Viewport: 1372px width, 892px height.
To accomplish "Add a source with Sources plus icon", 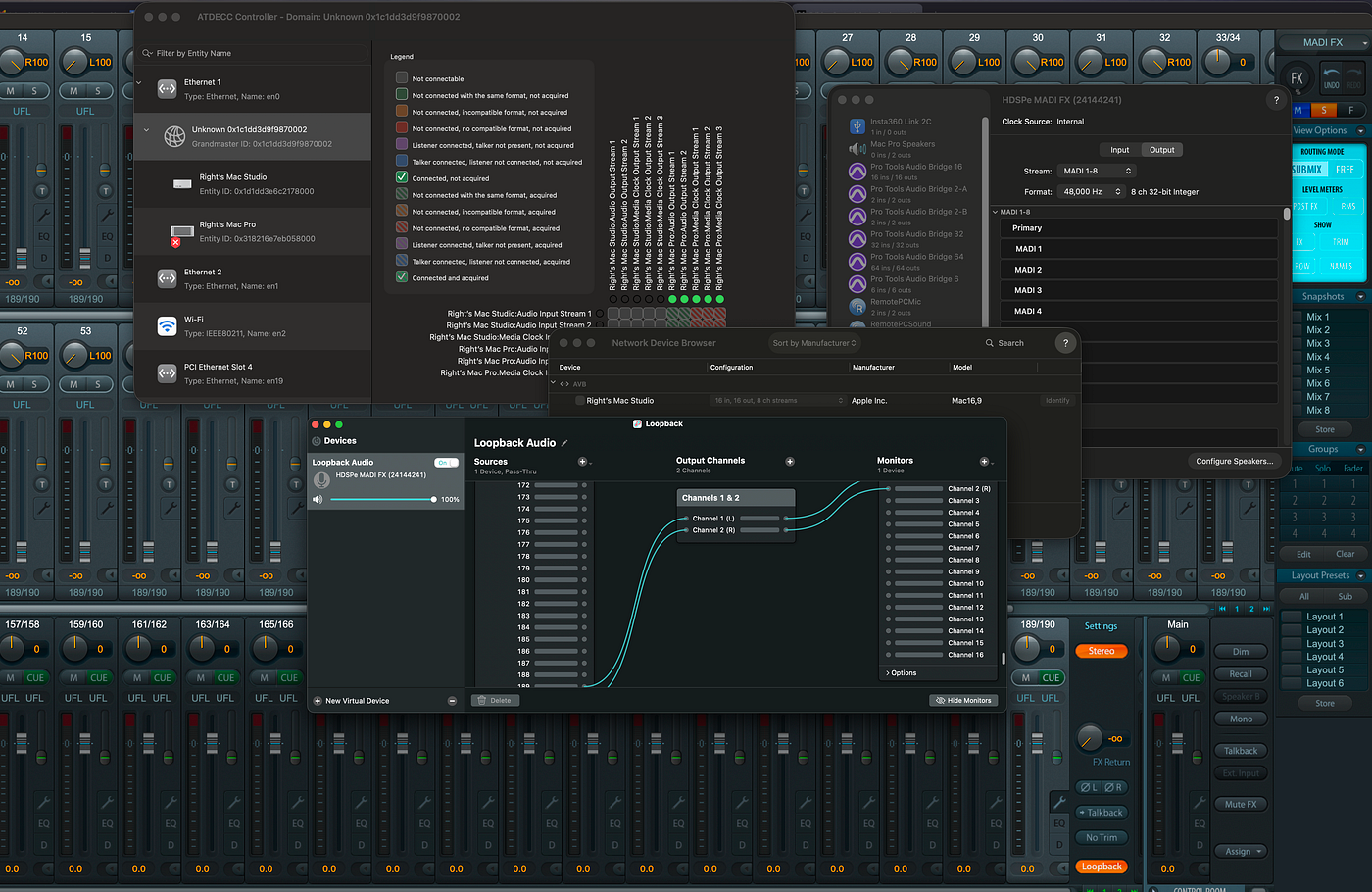I will pyautogui.click(x=582, y=462).
